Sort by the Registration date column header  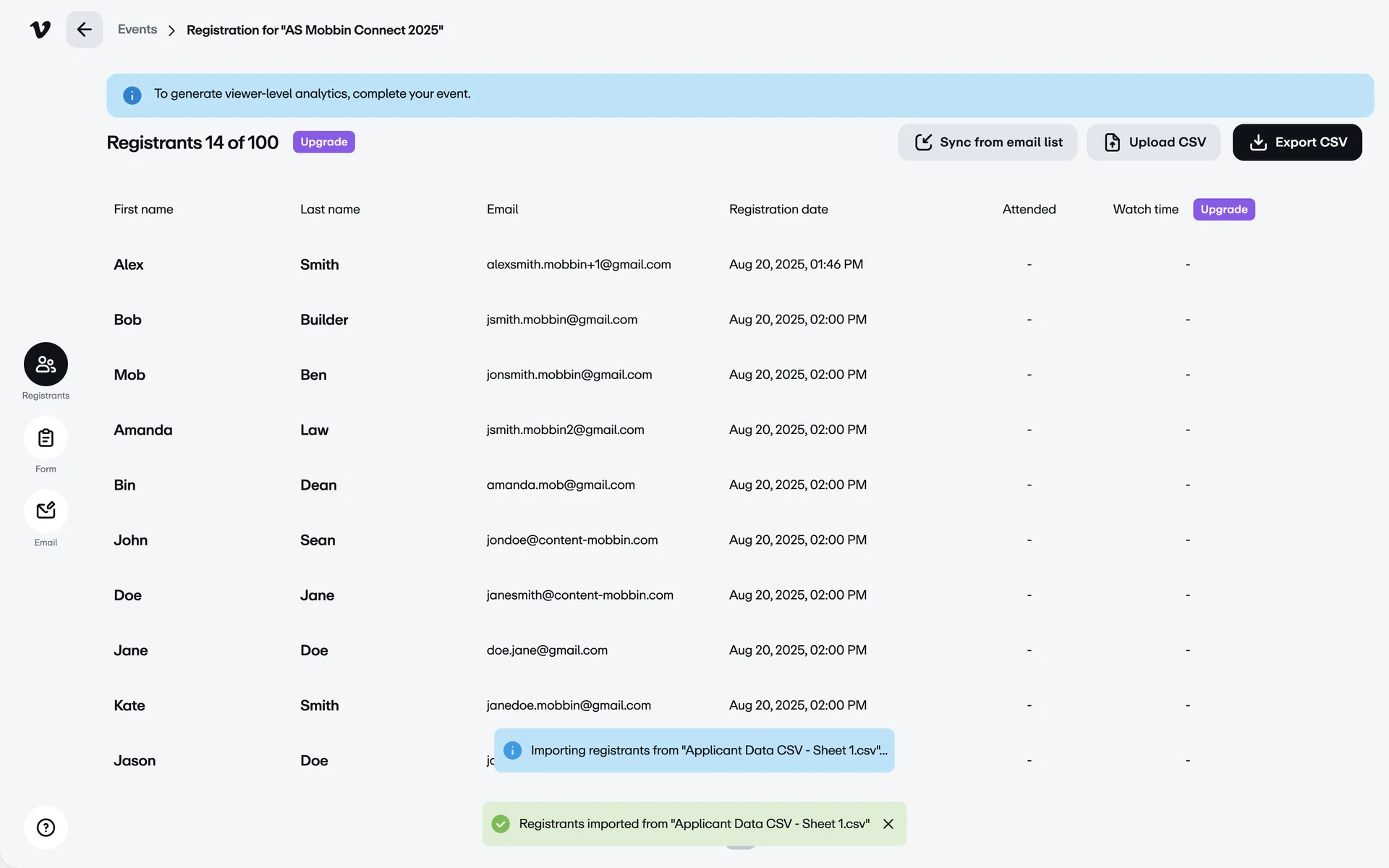(x=778, y=210)
